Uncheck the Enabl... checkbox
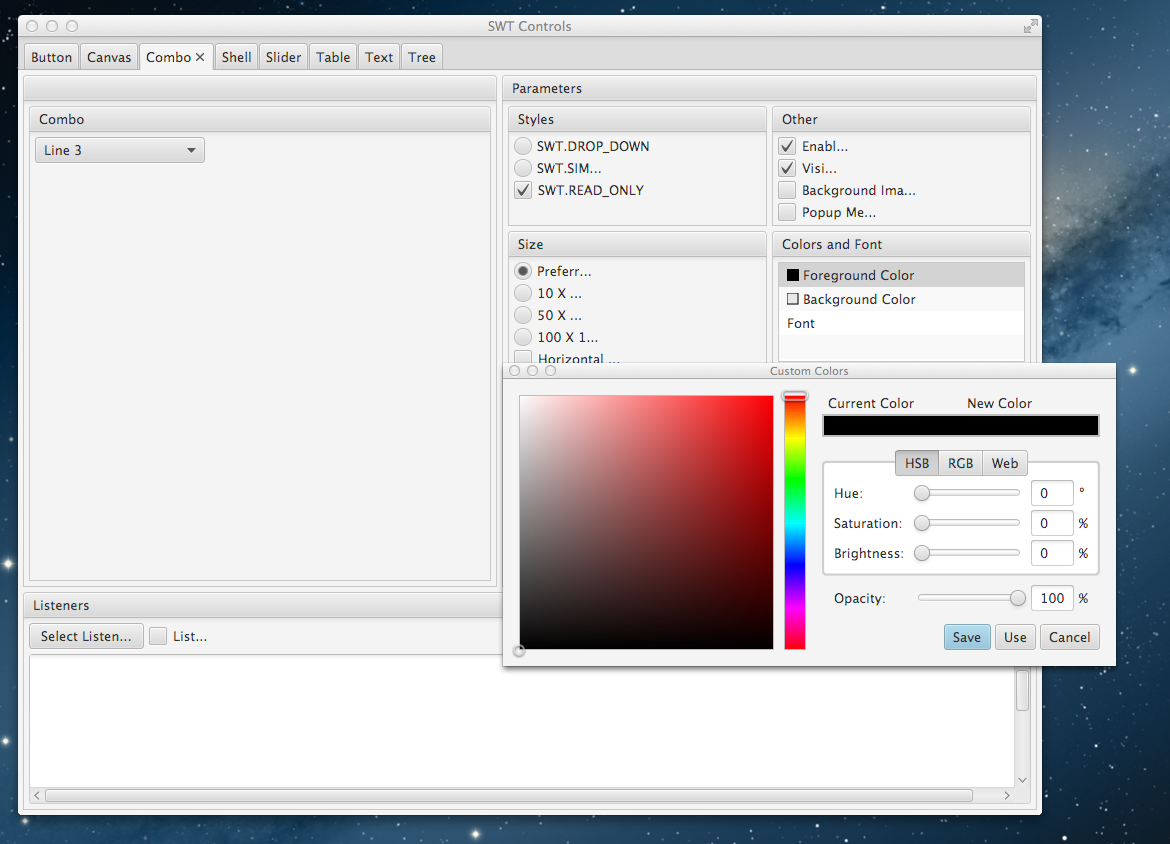This screenshot has width=1170, height=844. coord(786,146)
